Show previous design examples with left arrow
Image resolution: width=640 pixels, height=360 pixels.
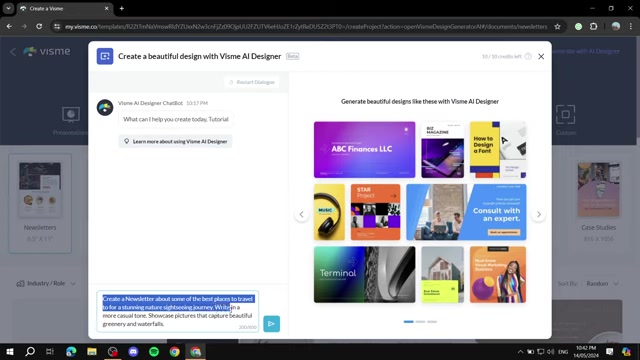point(302,214)
